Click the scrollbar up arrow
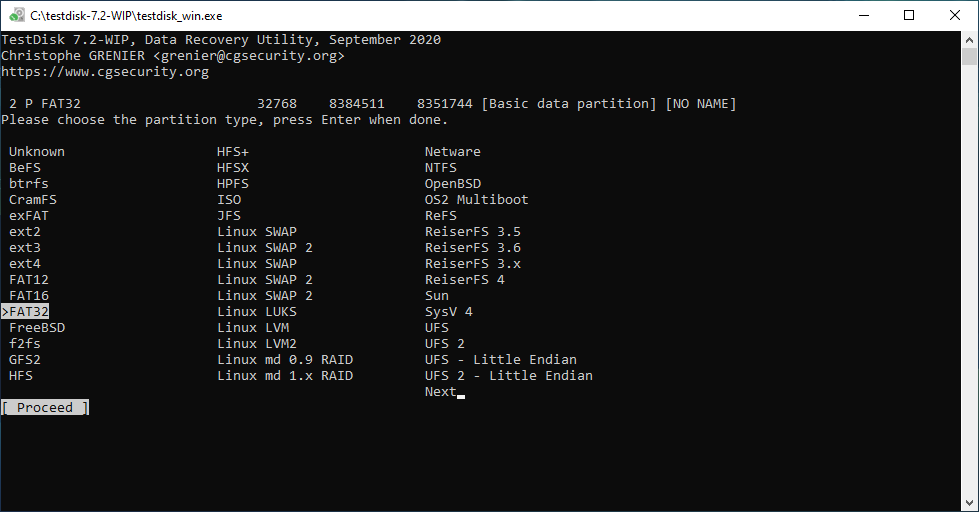979x512 pixels. tap(969, 39)
